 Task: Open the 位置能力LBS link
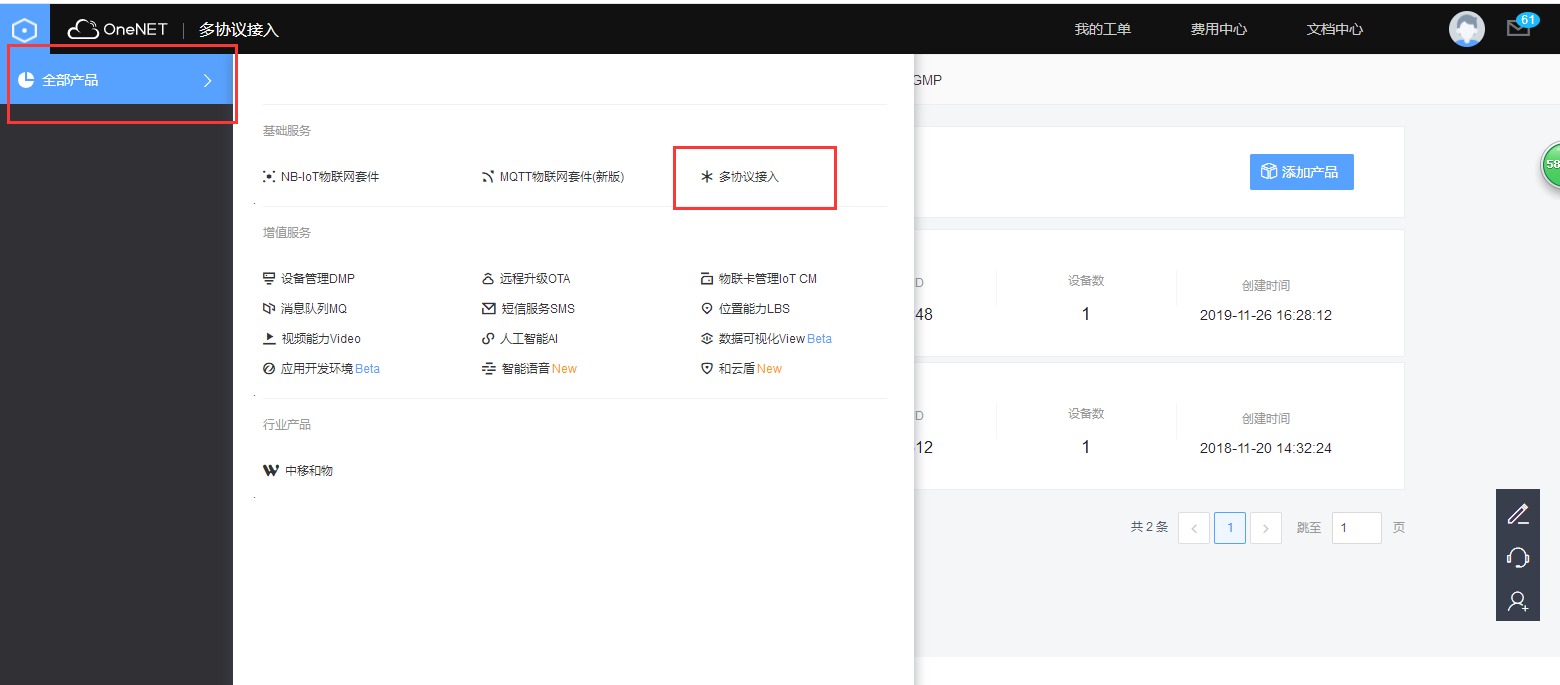click(754, 308)
